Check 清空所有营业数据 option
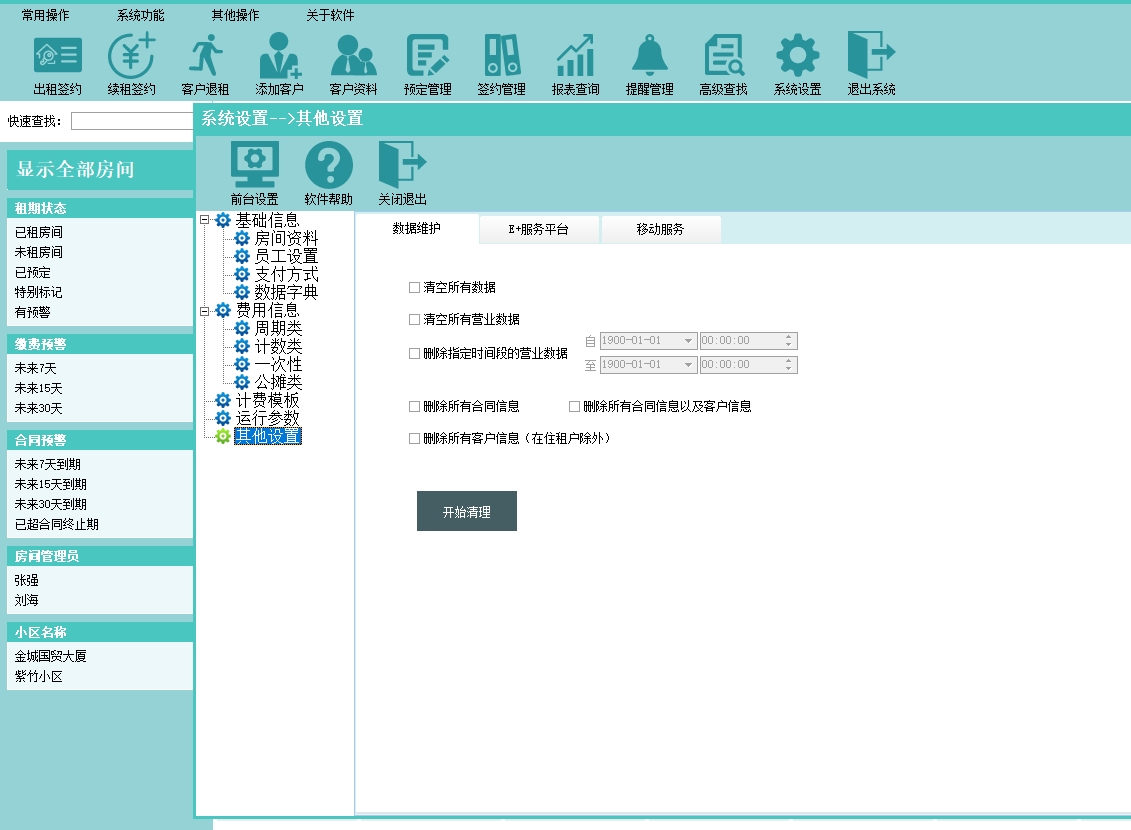 pyautogui.click(x=414, y=320)
